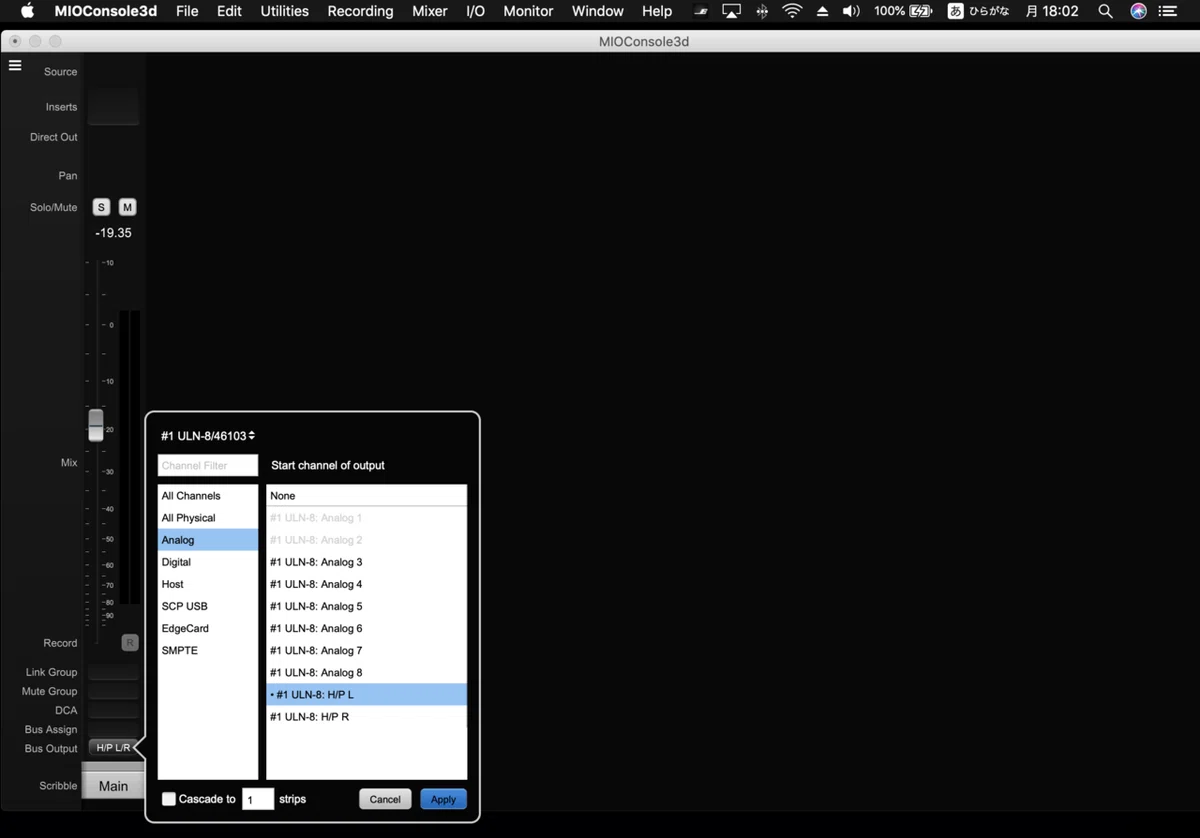Viewport: 1200px width, 838px height.
Task: Click the volume icon in menu bar
Action: [851, 11]
